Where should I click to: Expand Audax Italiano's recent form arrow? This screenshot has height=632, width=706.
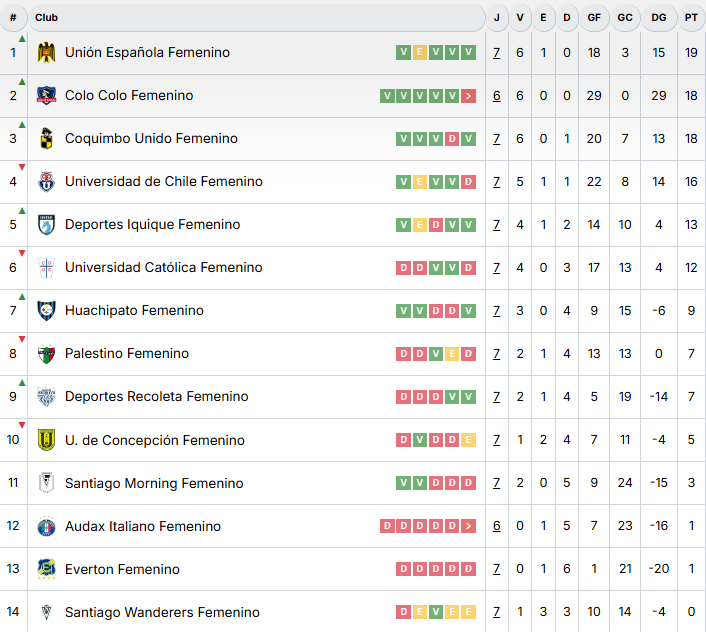pyautogui.click(x=469, y=526)
